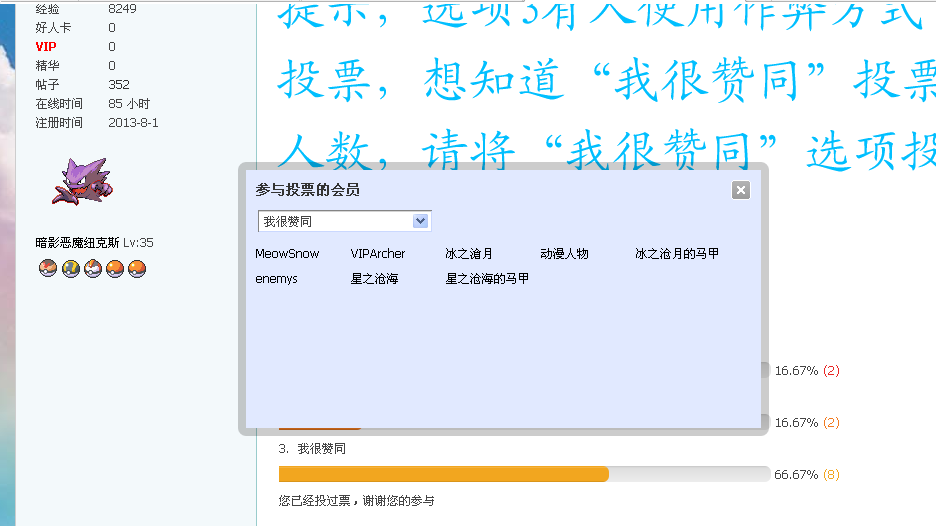Open voter enemys's profile
Image resolution: width=936 pixels, height=526 pixels.
point(276,279)
